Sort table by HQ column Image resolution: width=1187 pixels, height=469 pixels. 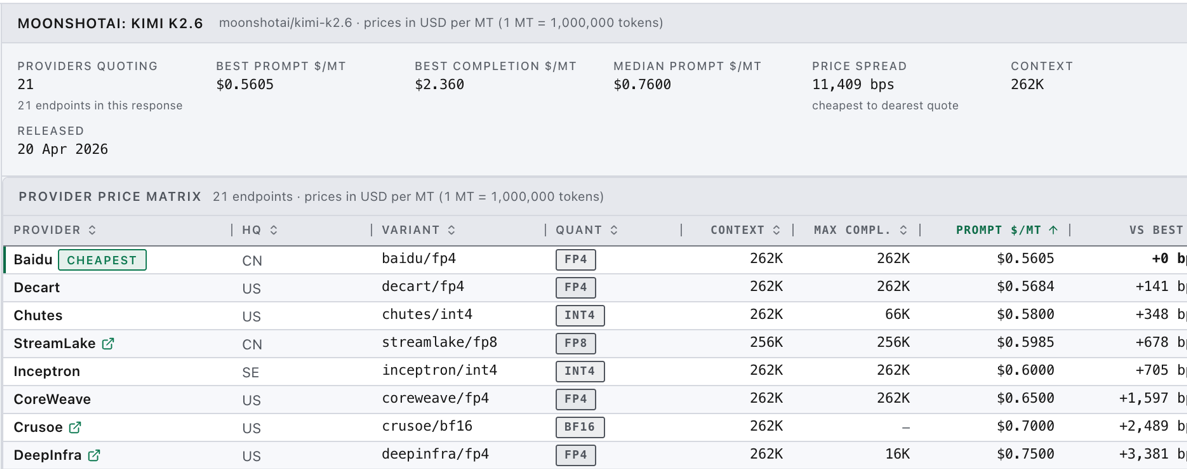[x=260, y=230]
